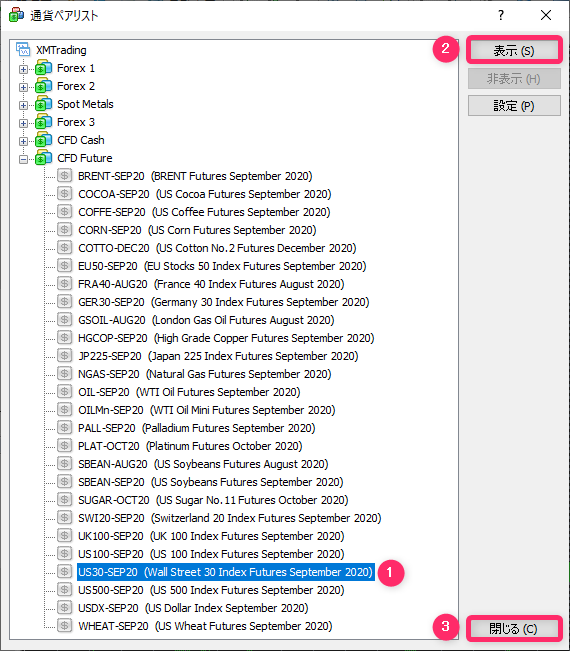Select the CFD Cash tree label
The height and width of the screenshot is (651, 570).
pyautogui.click(x=81, y=140)
